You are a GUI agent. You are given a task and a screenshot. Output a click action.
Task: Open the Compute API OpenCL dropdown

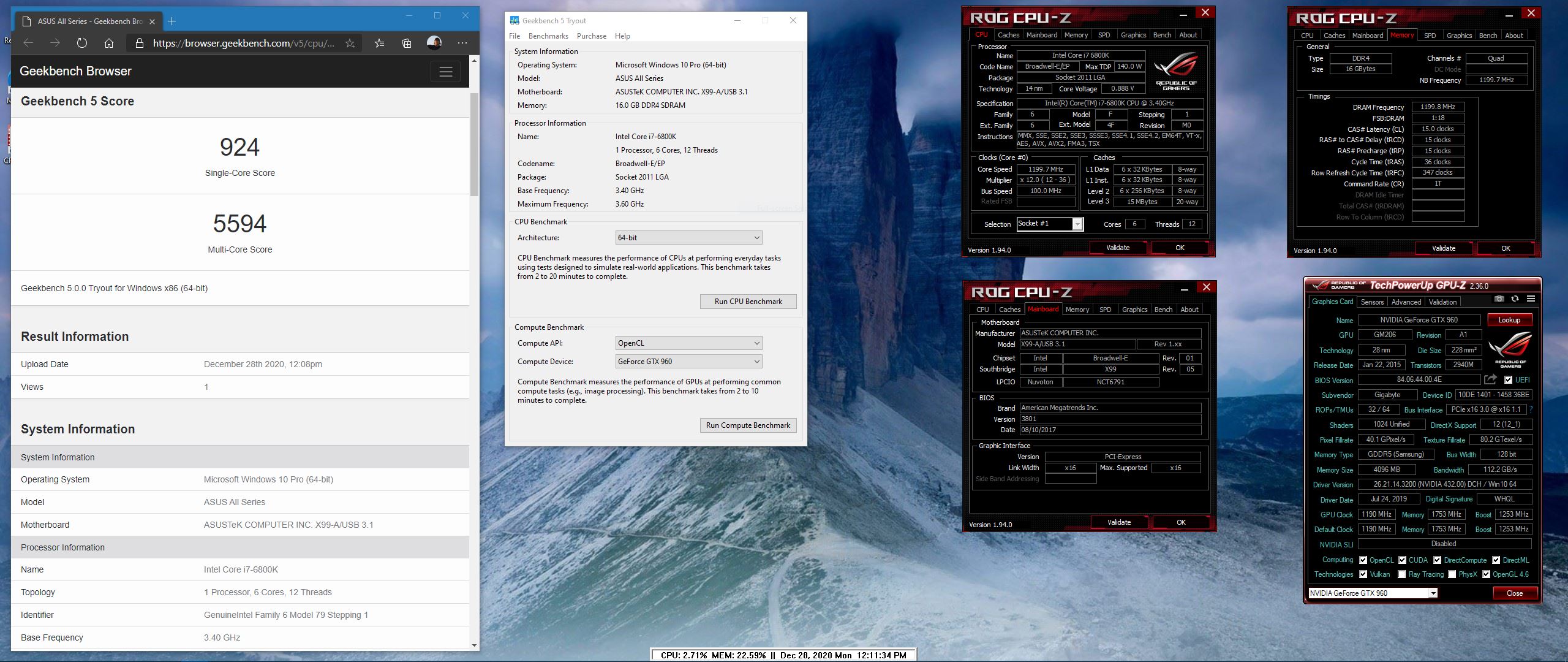pos(688,343)
